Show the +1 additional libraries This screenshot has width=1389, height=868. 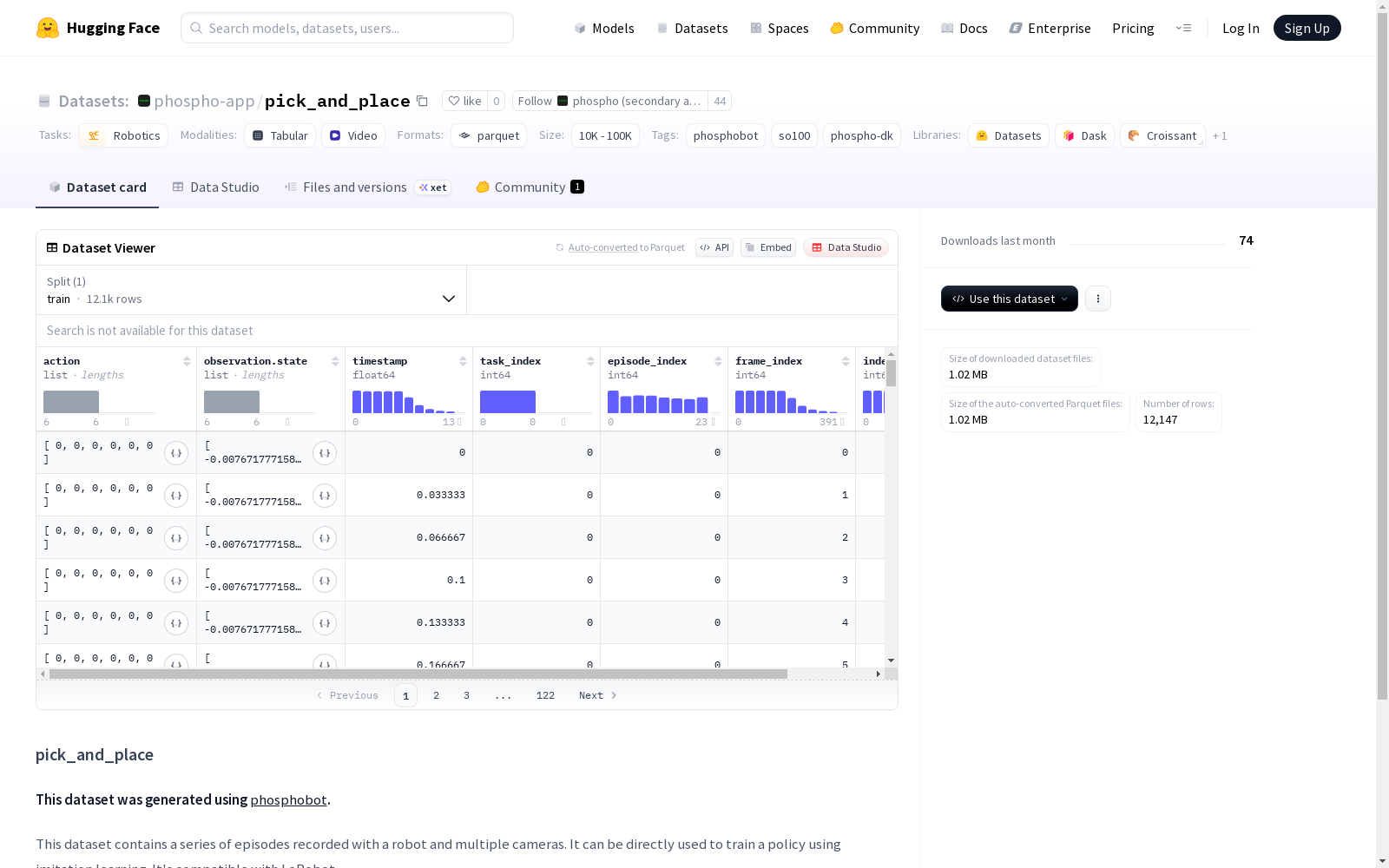pos(1220,135)
